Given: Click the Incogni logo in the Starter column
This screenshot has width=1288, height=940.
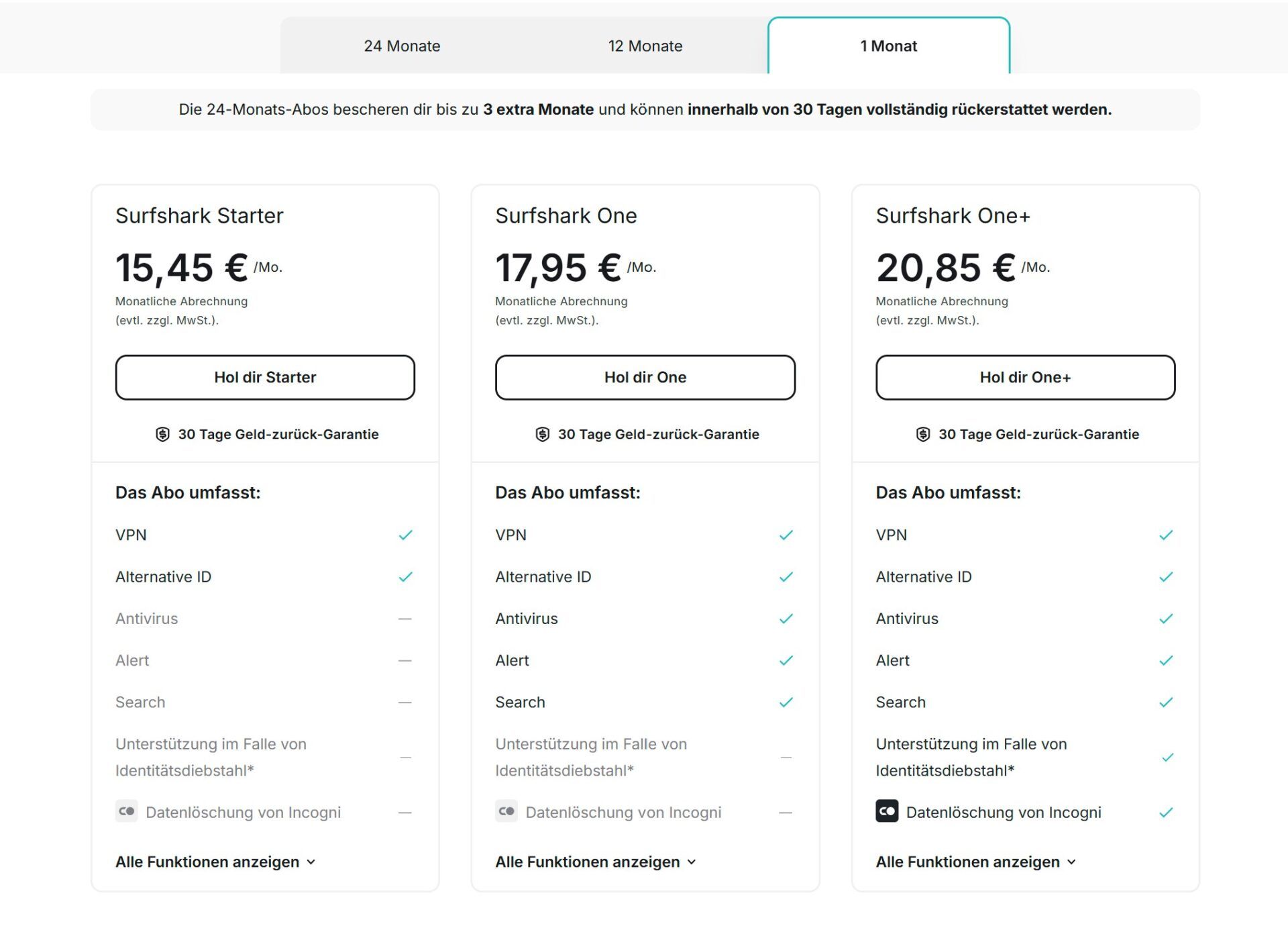Looking at the screenshot, I should pyautogui.click(x=126, y=812).
